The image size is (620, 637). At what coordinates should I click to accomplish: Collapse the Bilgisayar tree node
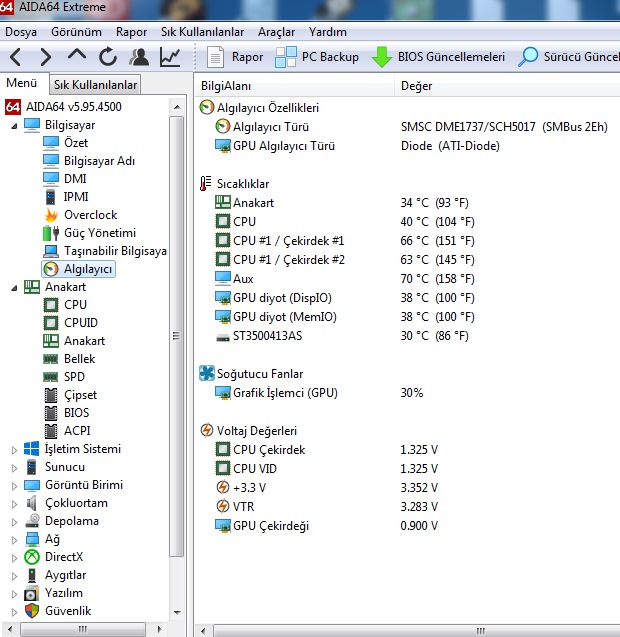point(14,126)
